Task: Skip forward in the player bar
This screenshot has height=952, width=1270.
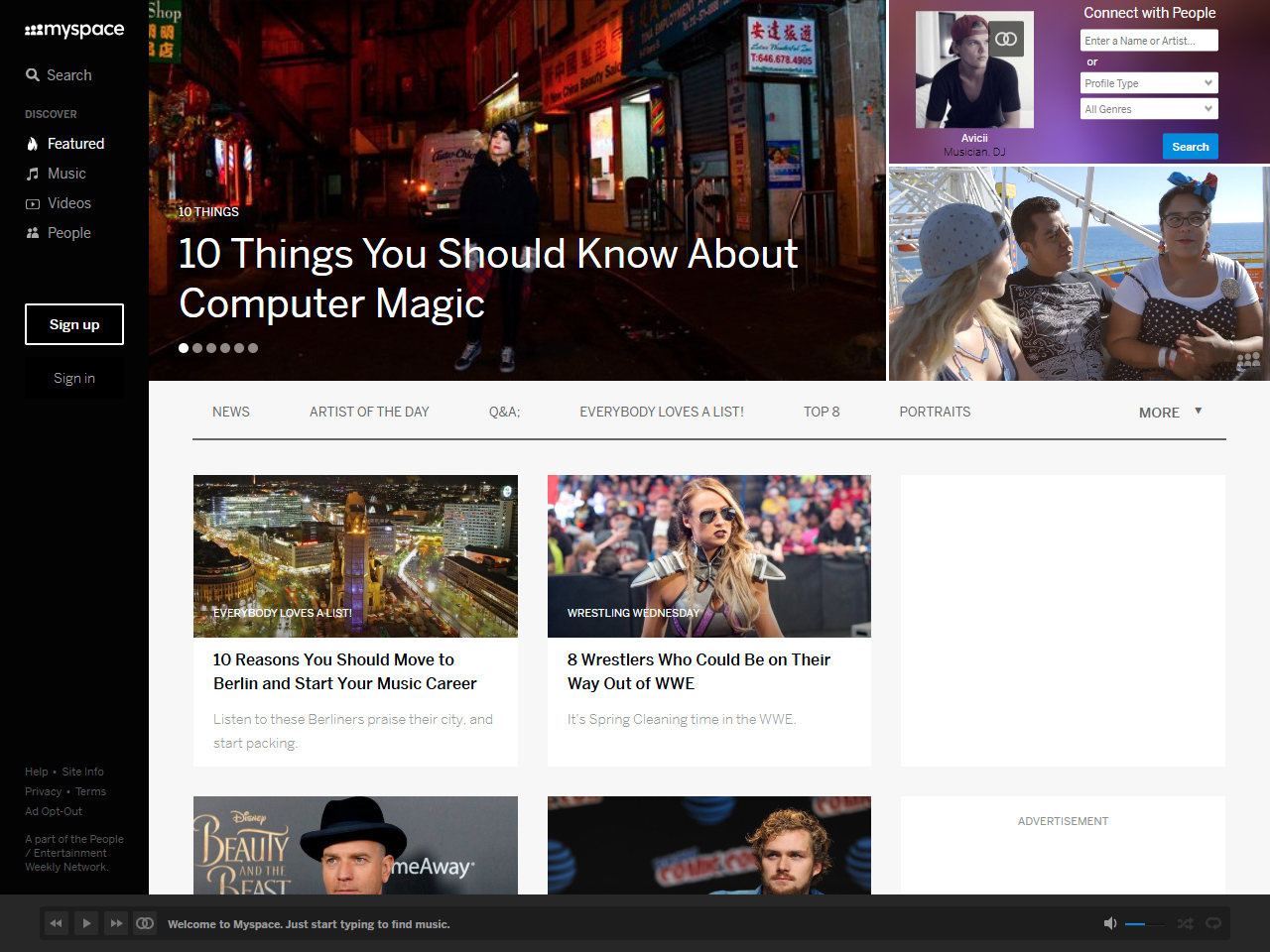Action: (x=116, y=923)
